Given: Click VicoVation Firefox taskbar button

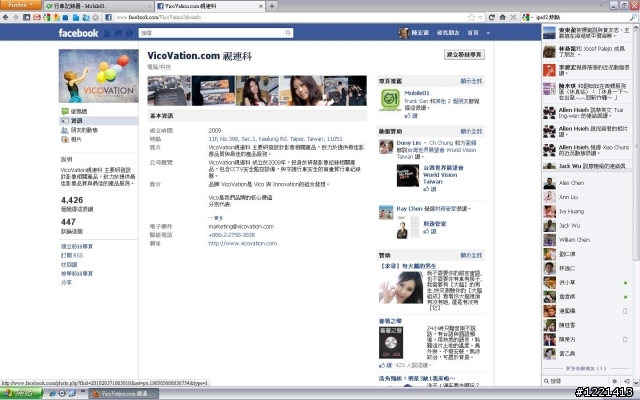Looking at the screenshot, I should (124, 393).
